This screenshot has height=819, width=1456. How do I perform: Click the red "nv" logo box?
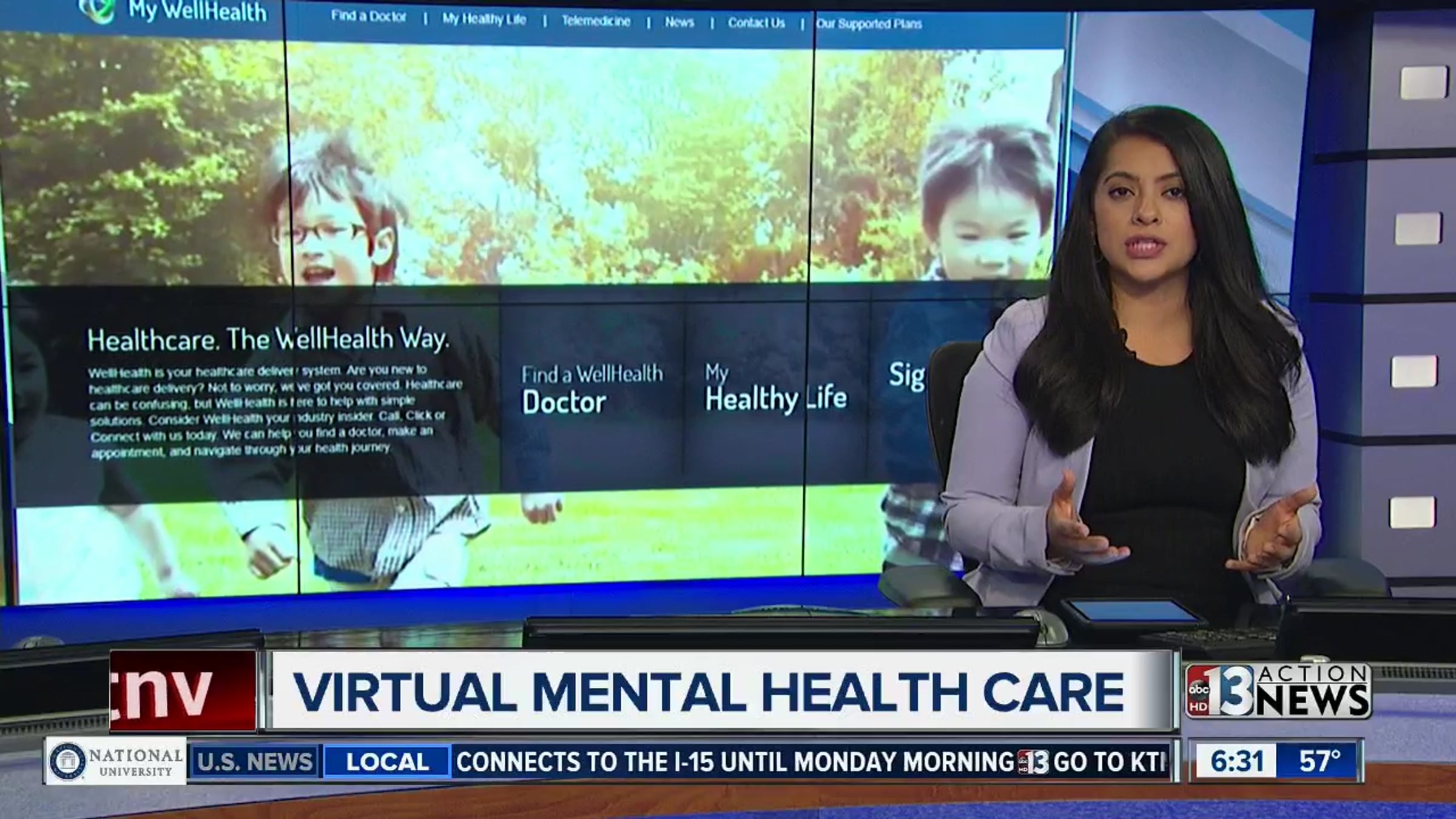click(x=183, y=691)
